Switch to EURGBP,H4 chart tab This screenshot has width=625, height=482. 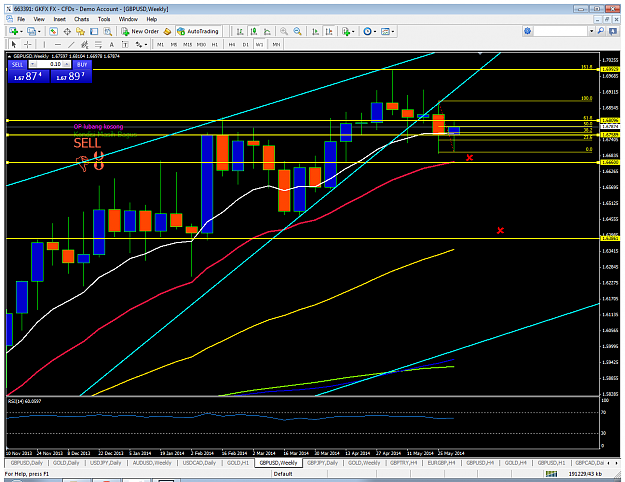click(x=441, y=463)
